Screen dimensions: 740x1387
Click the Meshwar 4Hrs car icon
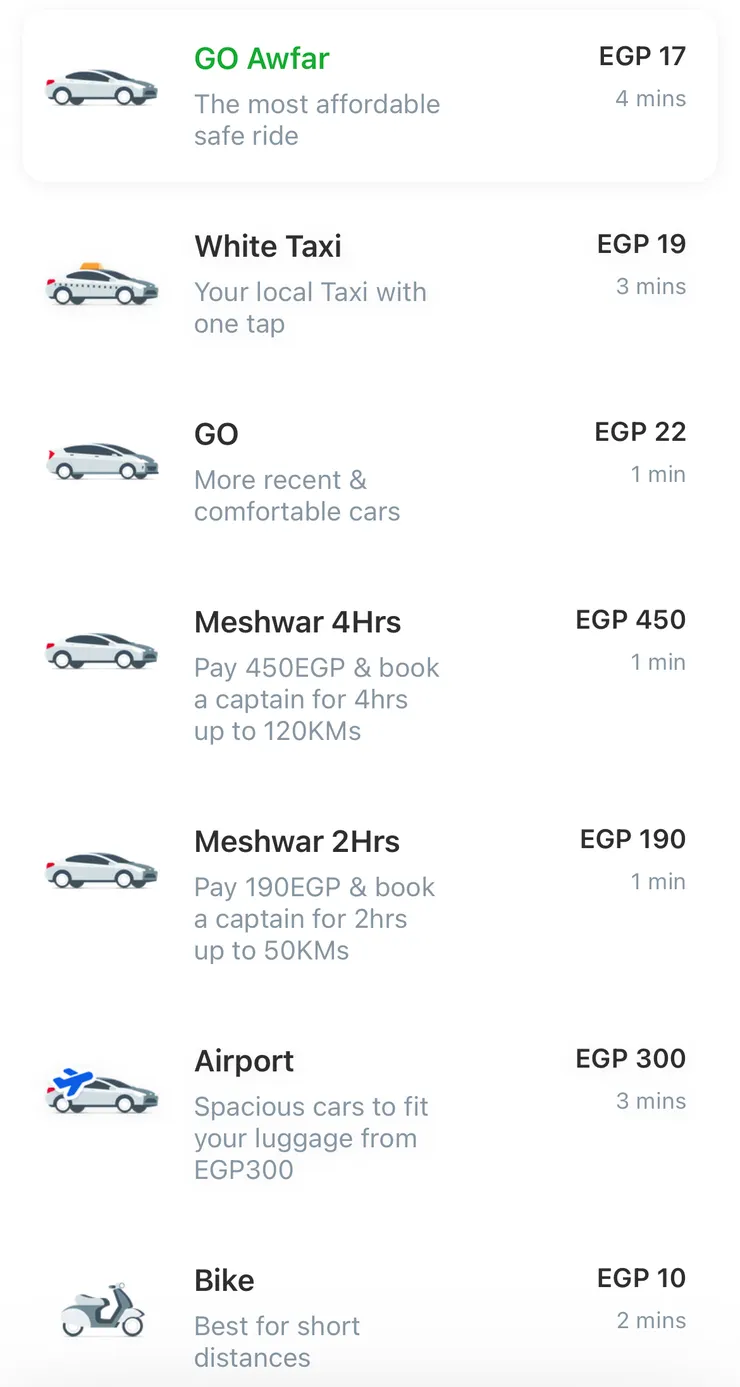(102, 650)
